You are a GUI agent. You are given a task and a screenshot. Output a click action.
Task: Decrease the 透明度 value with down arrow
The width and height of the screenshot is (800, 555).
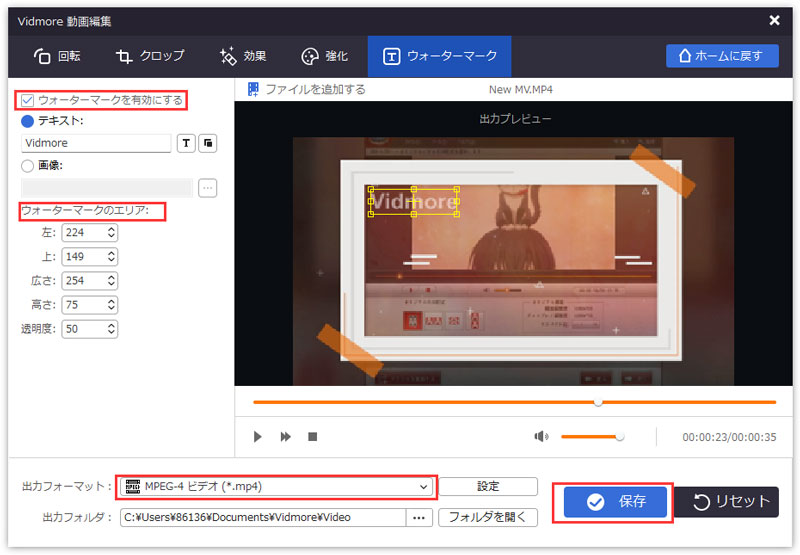tap(111, 333)
